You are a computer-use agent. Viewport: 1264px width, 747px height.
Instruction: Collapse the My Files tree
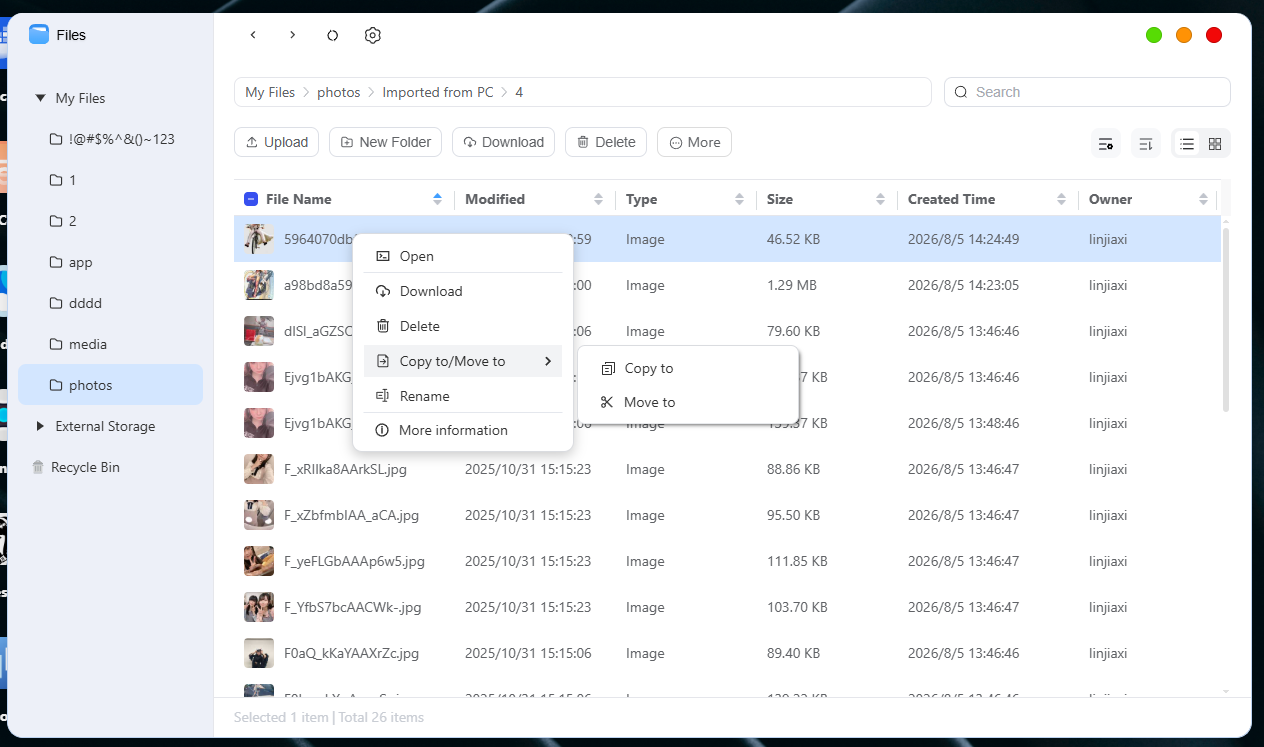pos(40,98)
